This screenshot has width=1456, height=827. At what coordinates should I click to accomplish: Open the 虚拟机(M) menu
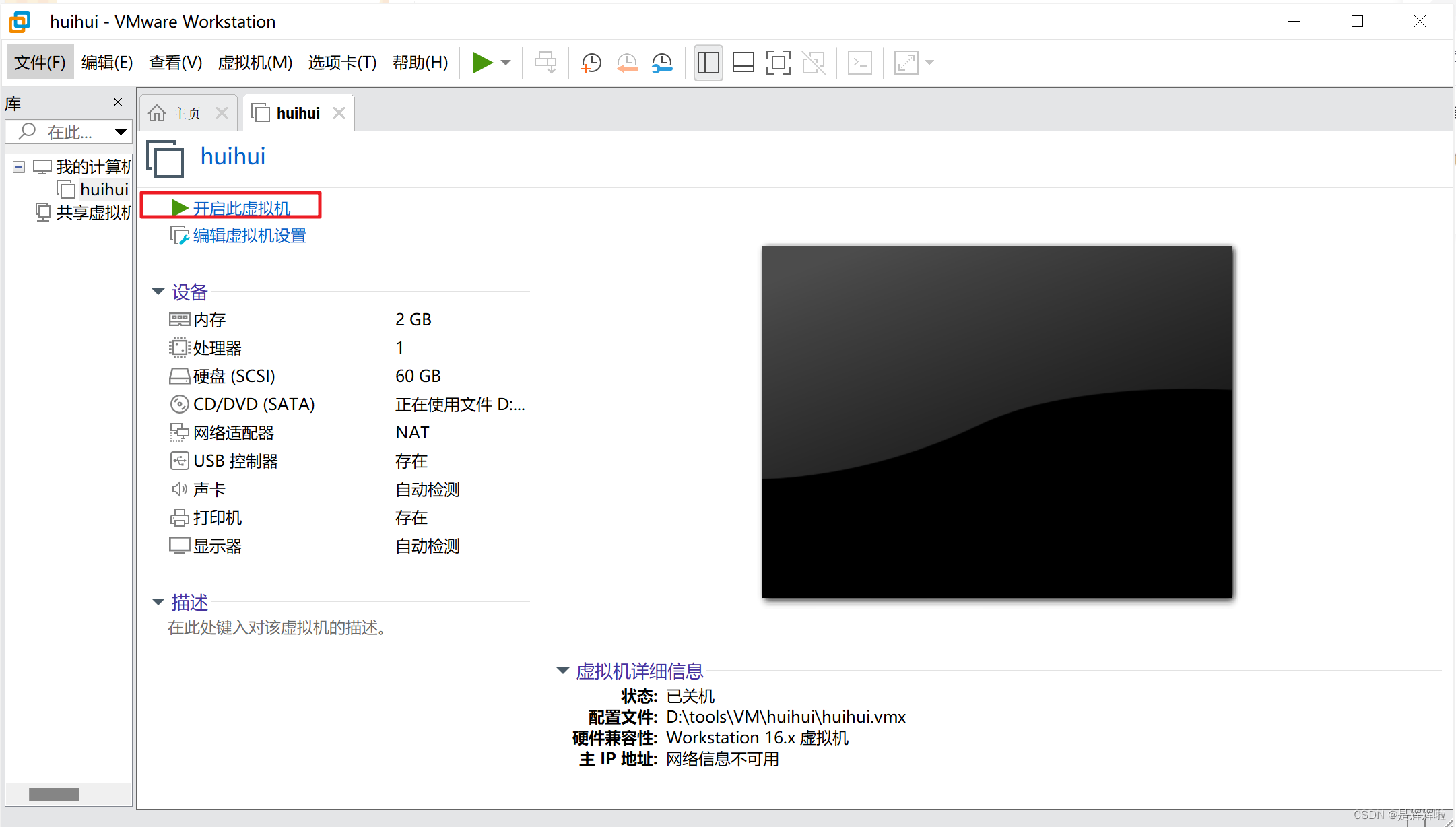(255, 63)
